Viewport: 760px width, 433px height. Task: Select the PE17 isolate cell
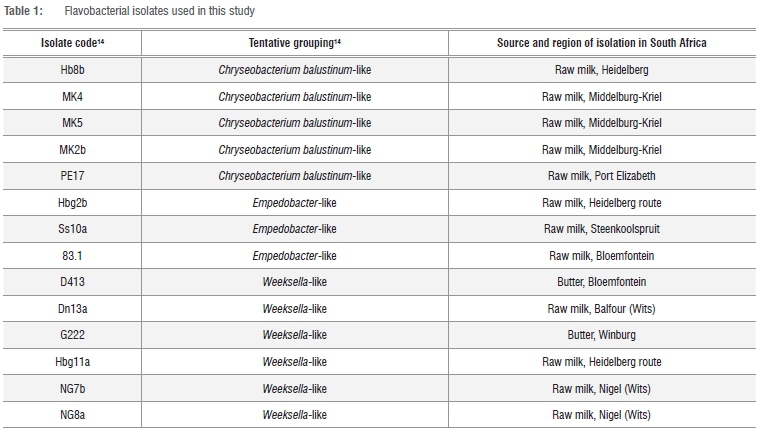(x=72, y=176)
